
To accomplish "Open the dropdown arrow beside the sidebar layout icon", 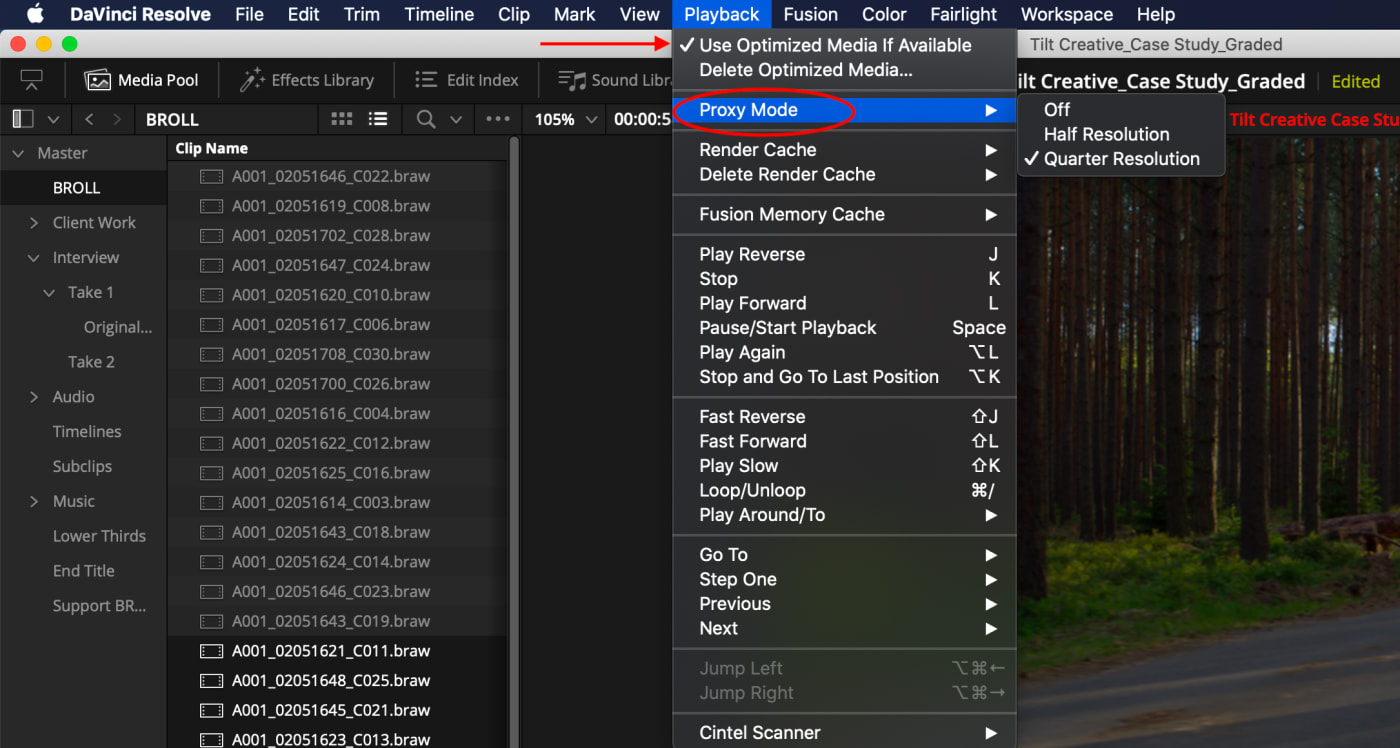I will (53, 119).
